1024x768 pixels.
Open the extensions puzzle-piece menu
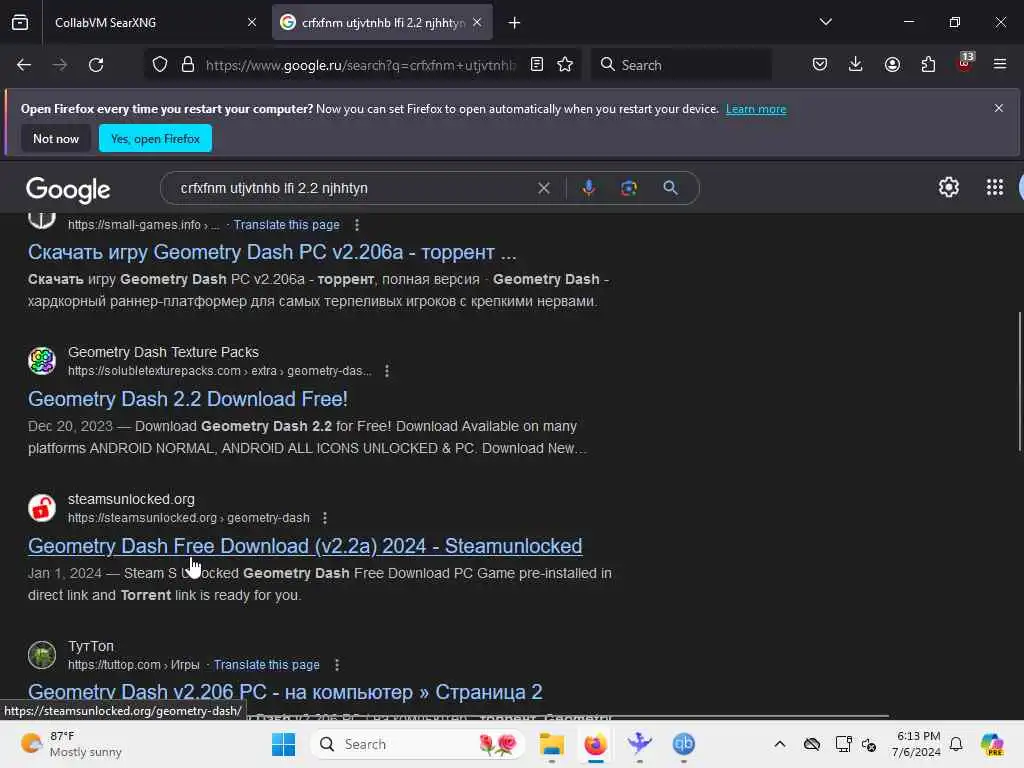coord(928,64)
